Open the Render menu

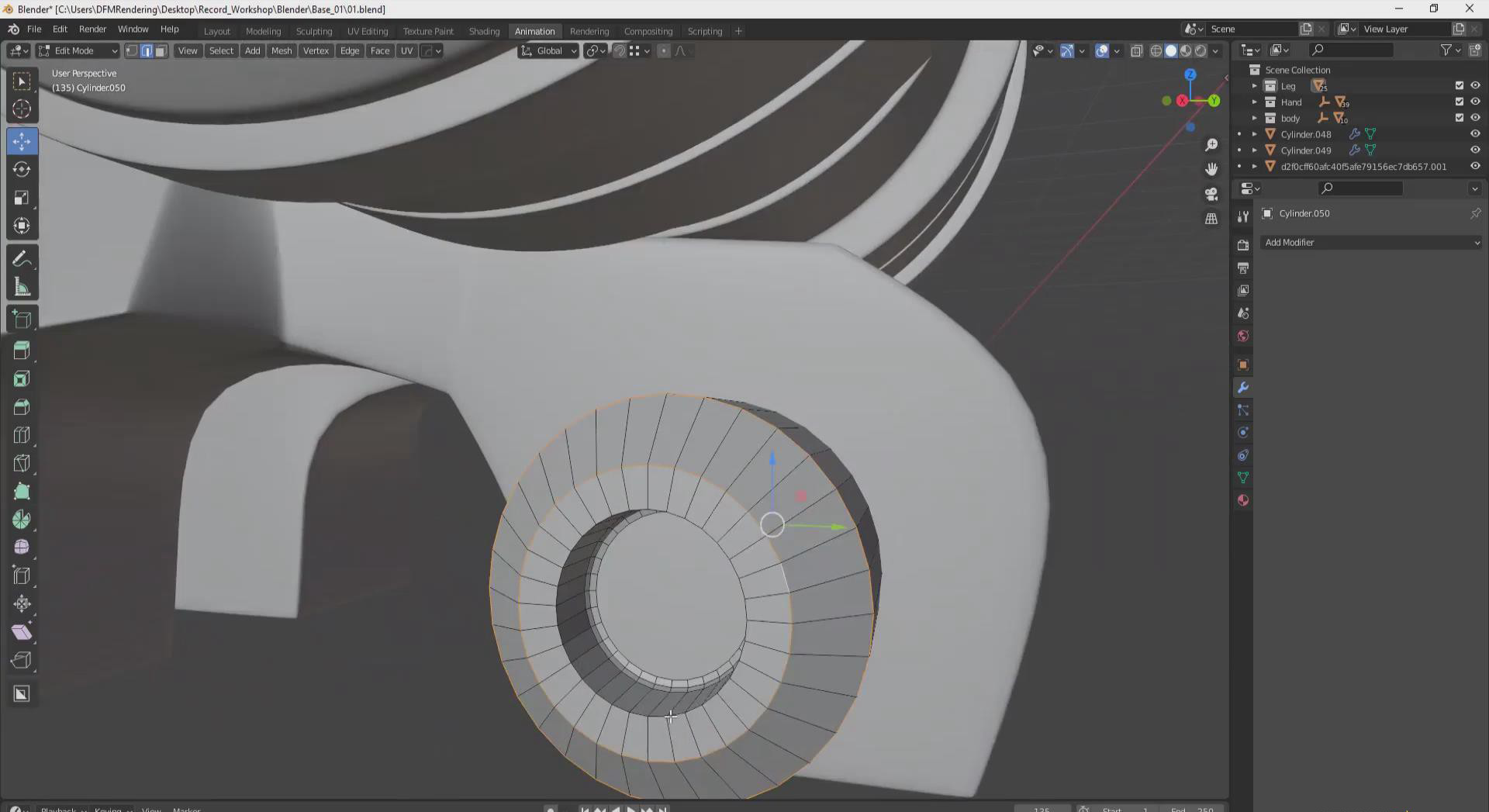point(92,29)
